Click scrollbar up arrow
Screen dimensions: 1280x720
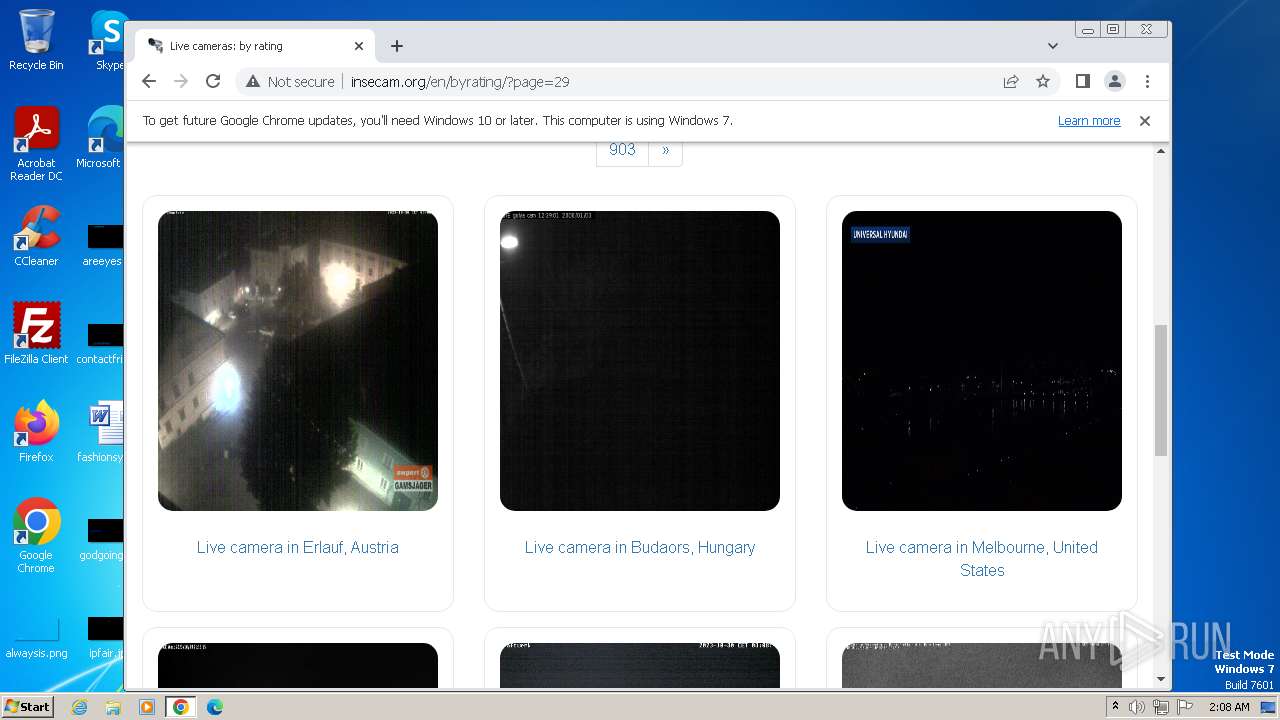tap(1161, 151)
